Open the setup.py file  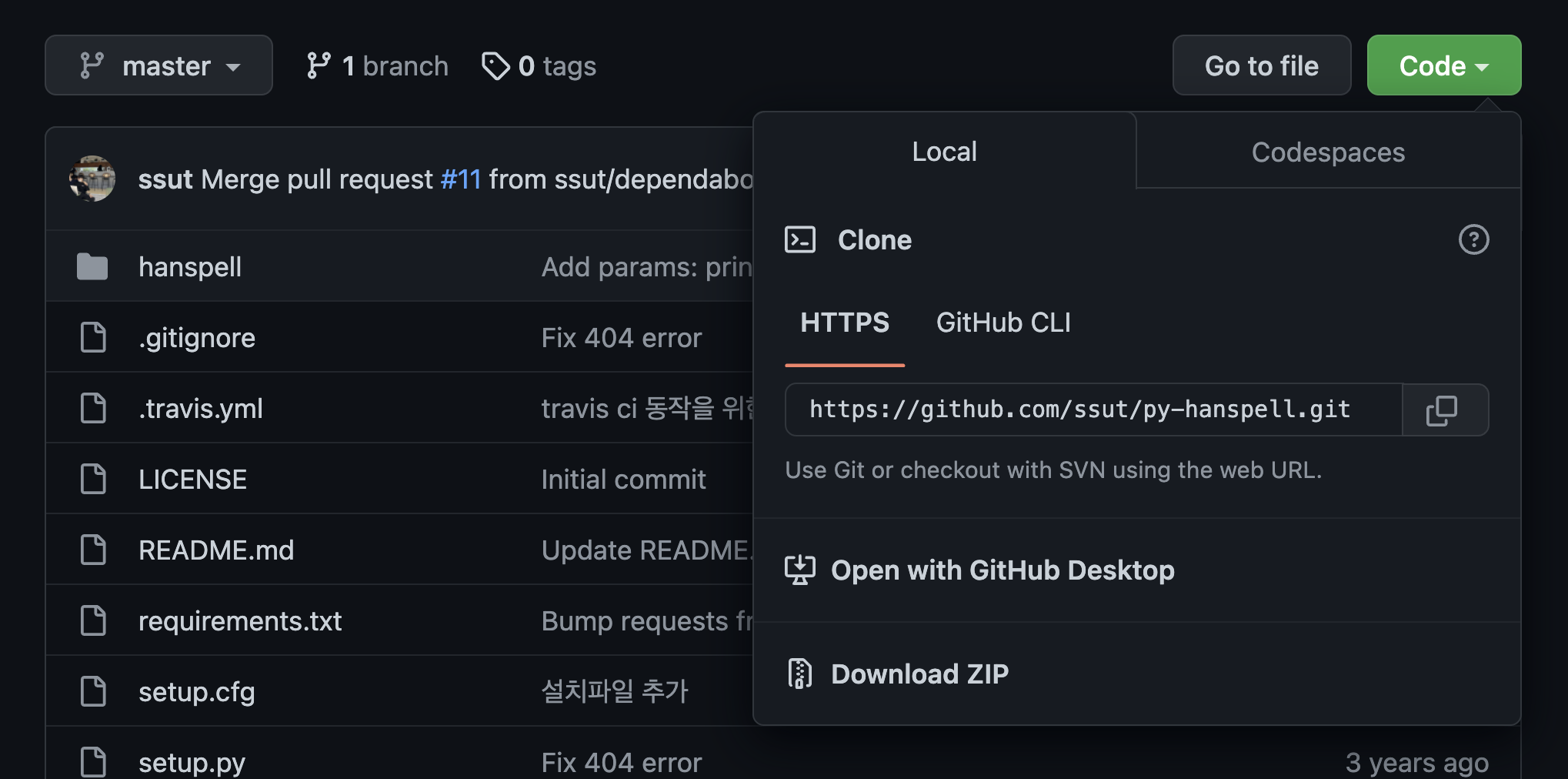[192, 763]
